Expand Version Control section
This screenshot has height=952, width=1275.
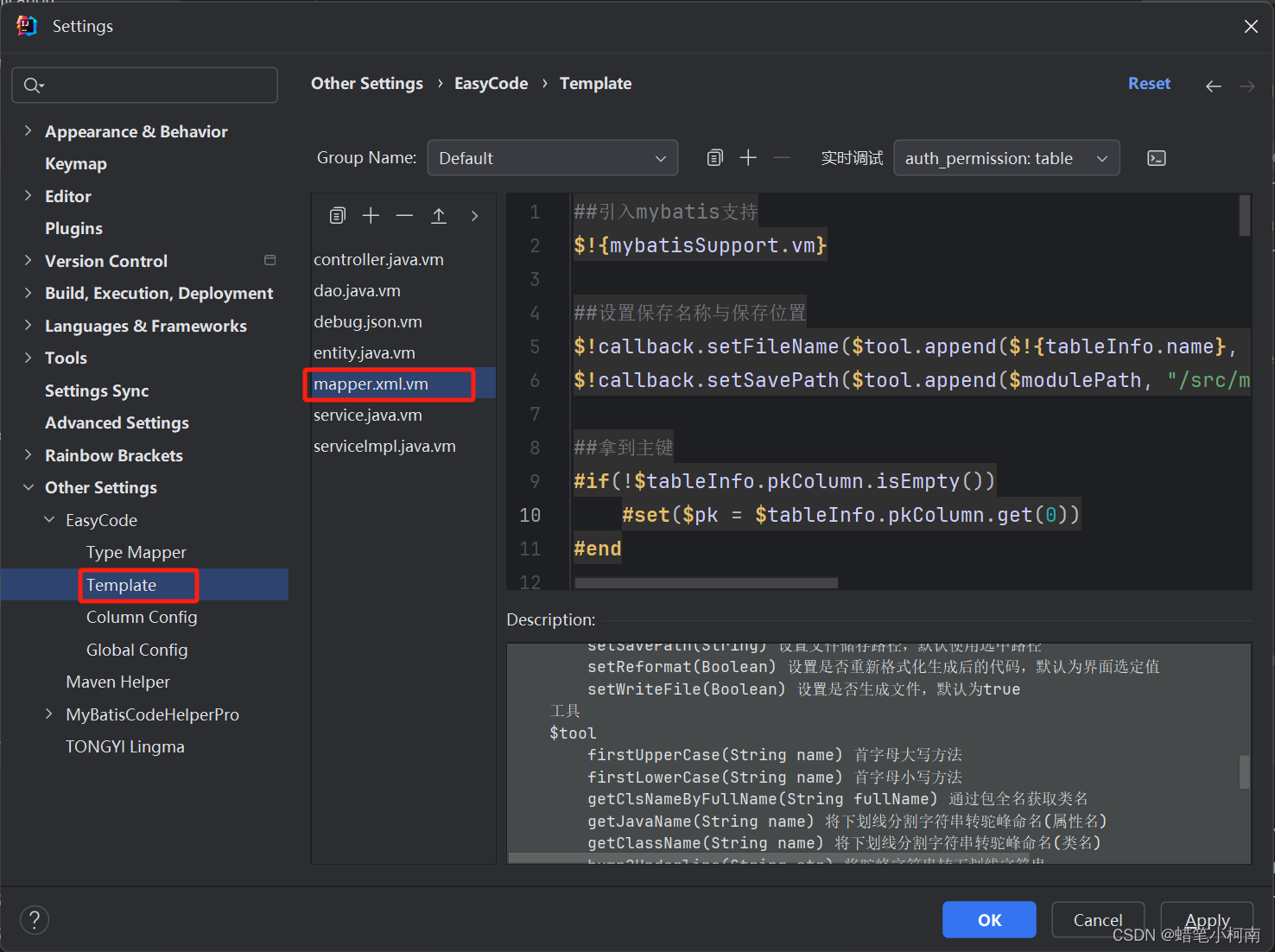(x=28, y=260)
